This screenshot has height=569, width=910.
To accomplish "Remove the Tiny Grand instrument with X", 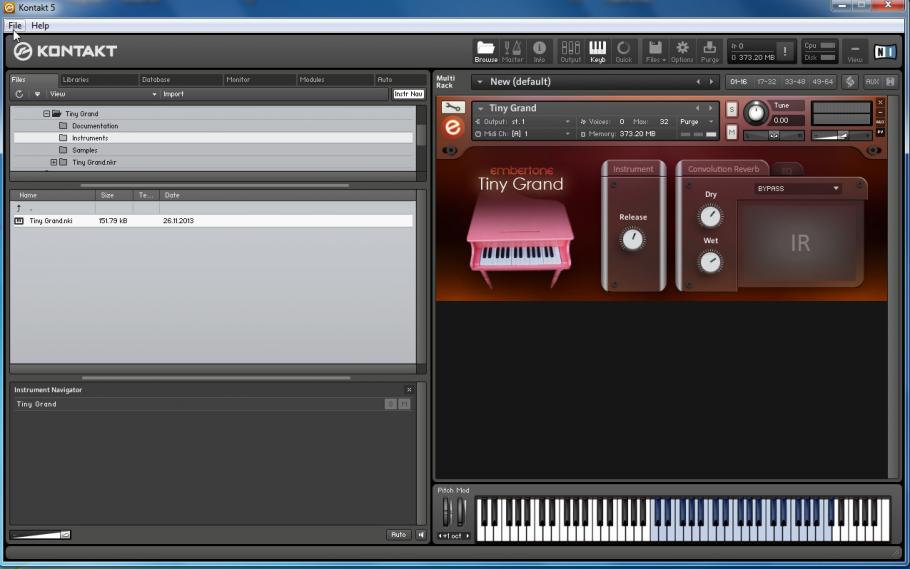I will (x=880, y=103).
